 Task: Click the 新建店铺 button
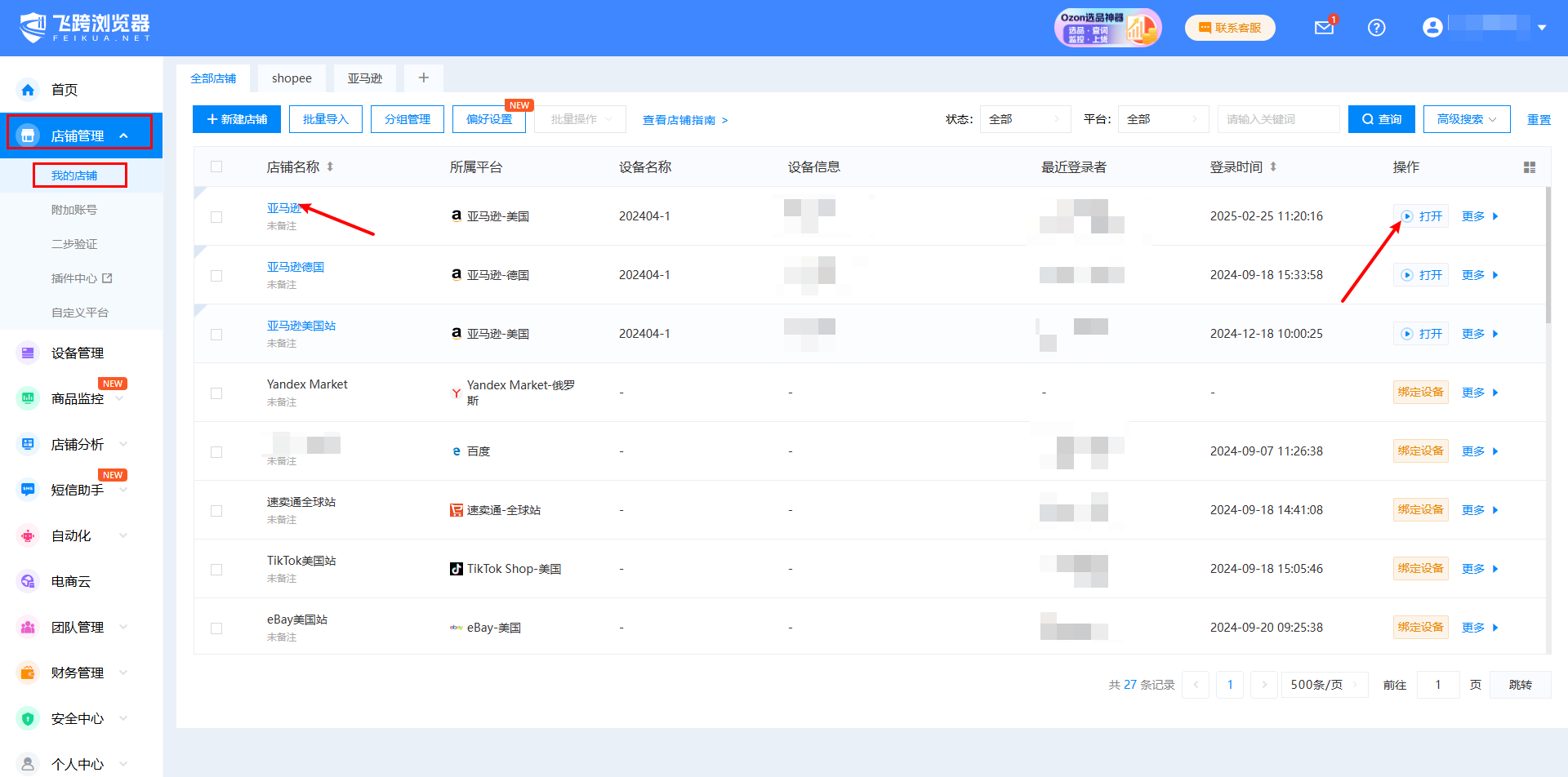pyautogui.click(x=237, y=119)
